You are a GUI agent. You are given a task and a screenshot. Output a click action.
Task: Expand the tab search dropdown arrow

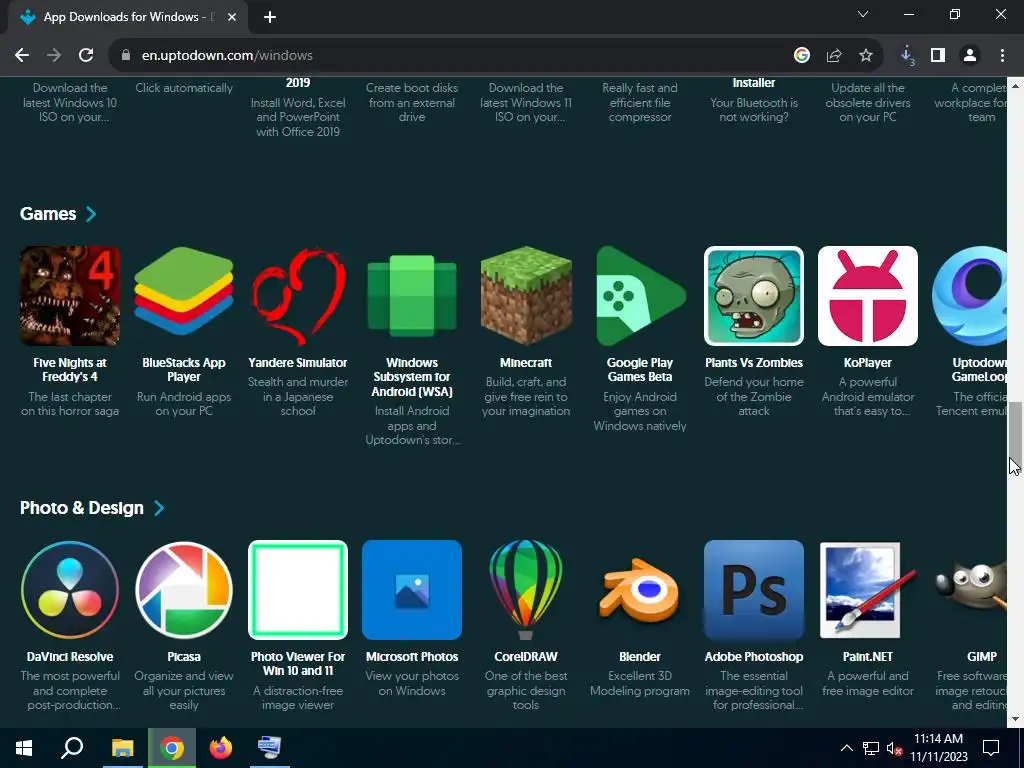click(863, 14)
